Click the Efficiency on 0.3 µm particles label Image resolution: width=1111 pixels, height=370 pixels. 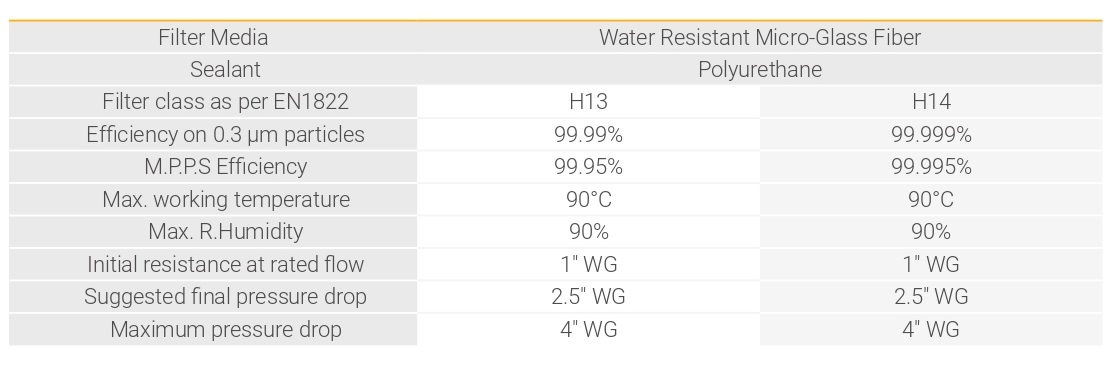point(225,135)
